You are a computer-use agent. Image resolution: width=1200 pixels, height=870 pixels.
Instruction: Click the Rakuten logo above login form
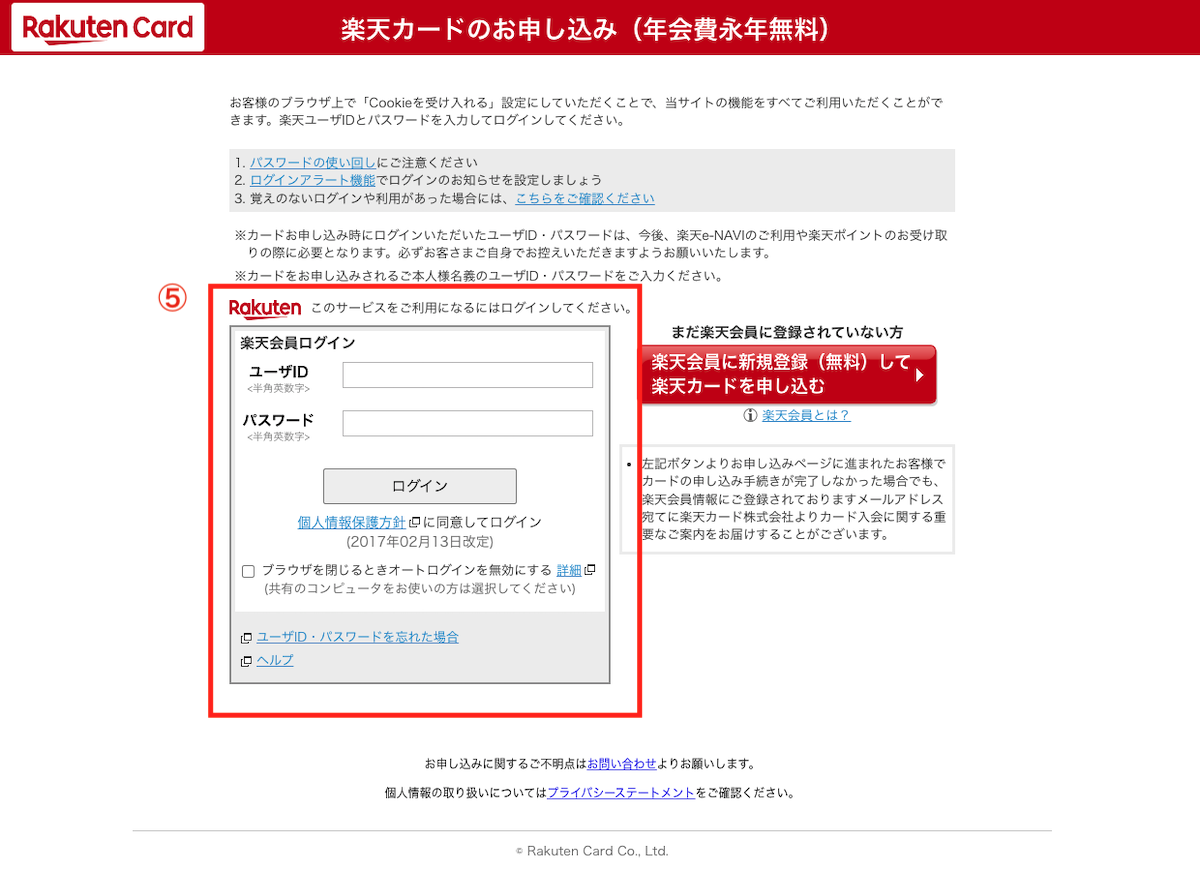[x=265, y=308]
